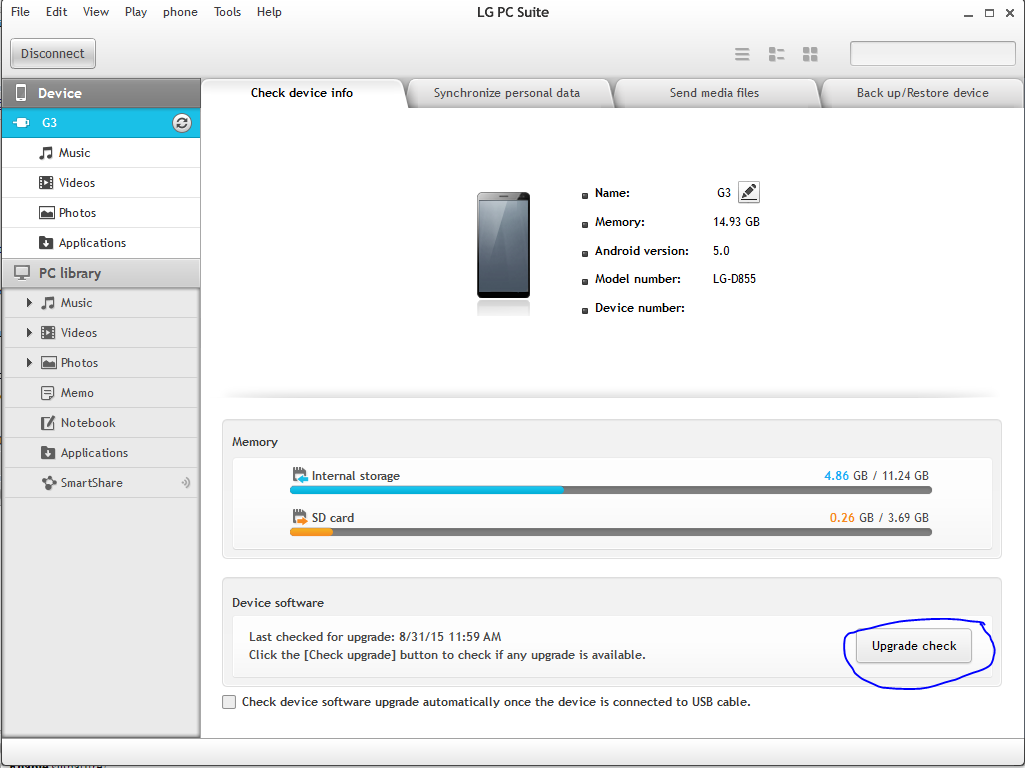The height and width of the screenshot is (768, 1025).
Task: Open the View menu
Action: tap(95, 12)
